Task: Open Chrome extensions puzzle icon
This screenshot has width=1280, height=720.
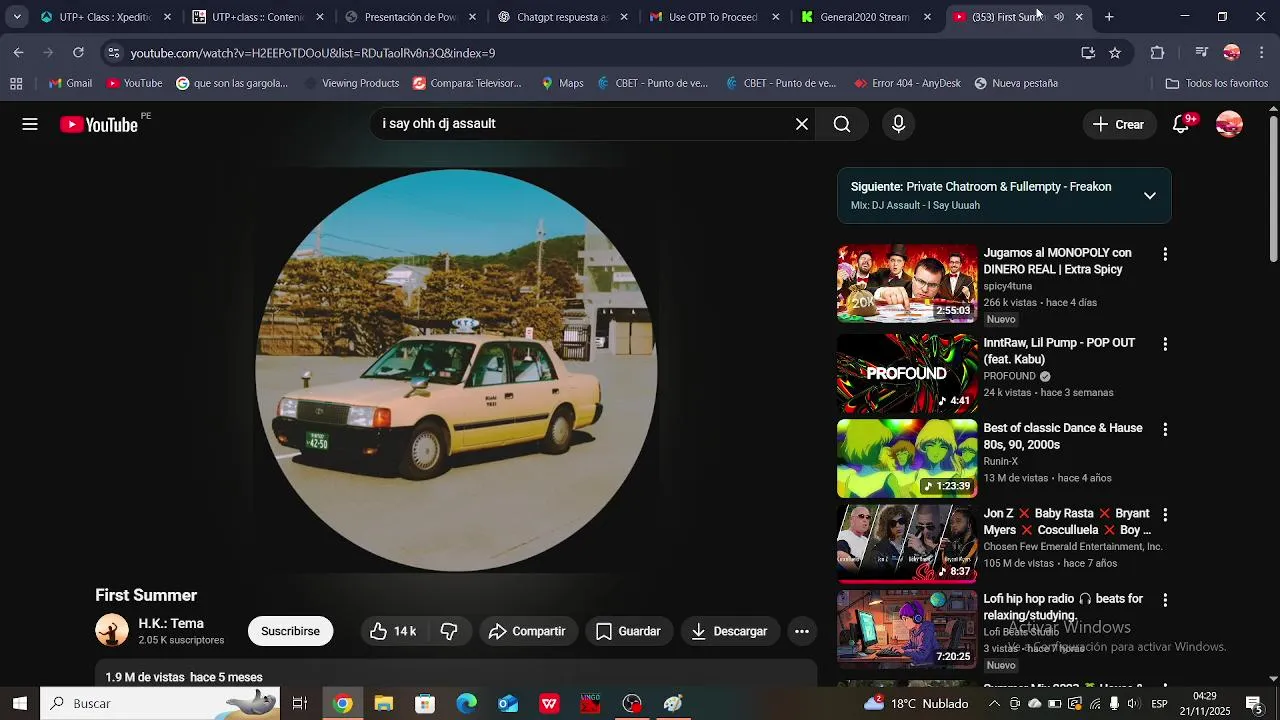Action: click(1157, 53)
